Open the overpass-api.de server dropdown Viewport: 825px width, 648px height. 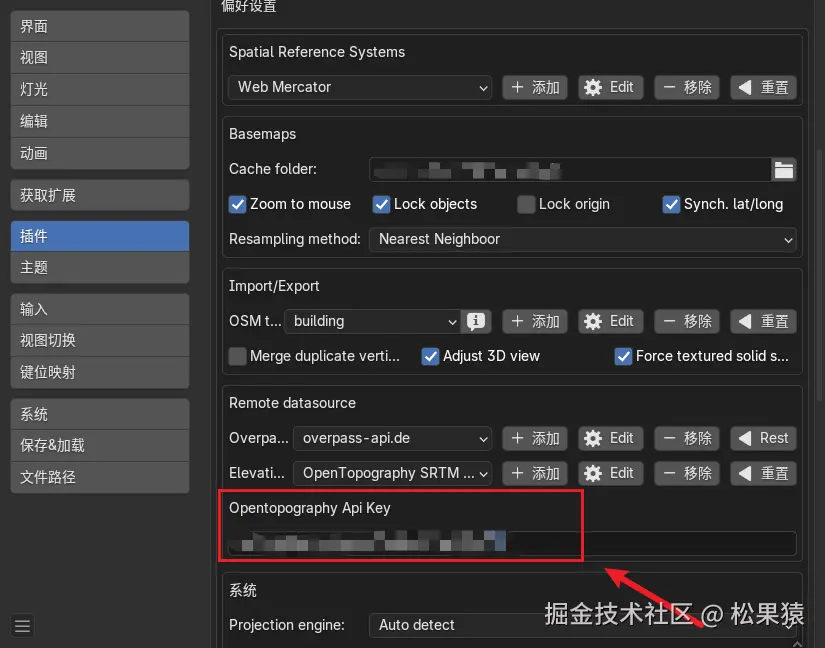click(x=393, y=438)
